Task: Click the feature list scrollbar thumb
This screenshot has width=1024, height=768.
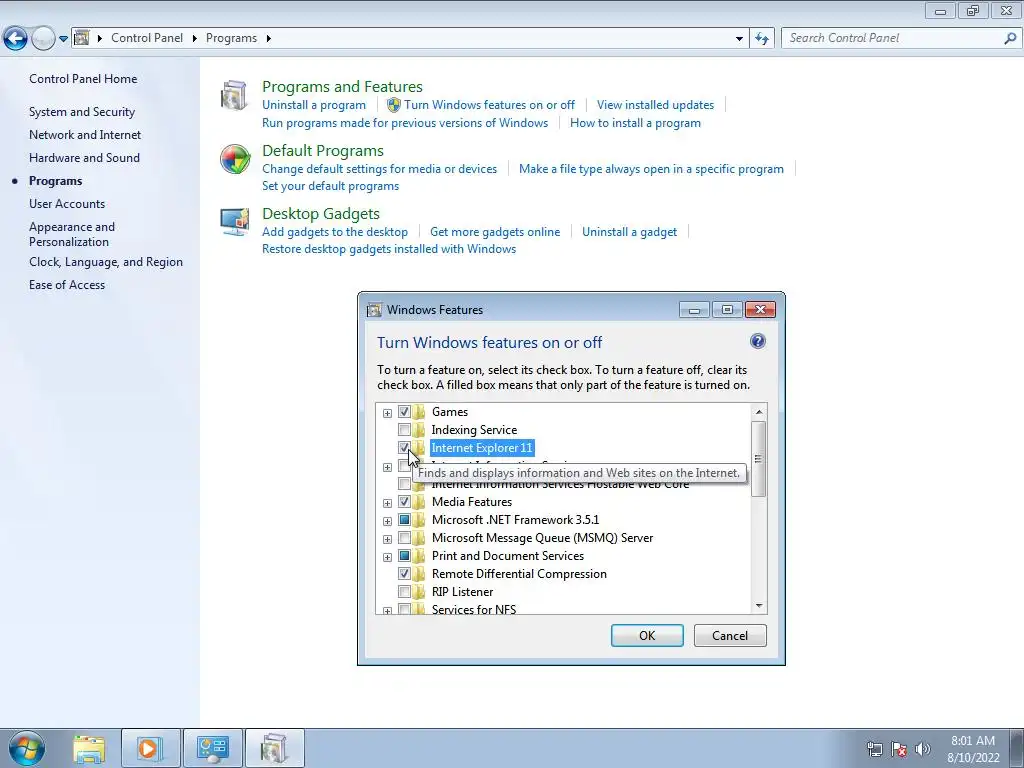Action: pos(758,458)
